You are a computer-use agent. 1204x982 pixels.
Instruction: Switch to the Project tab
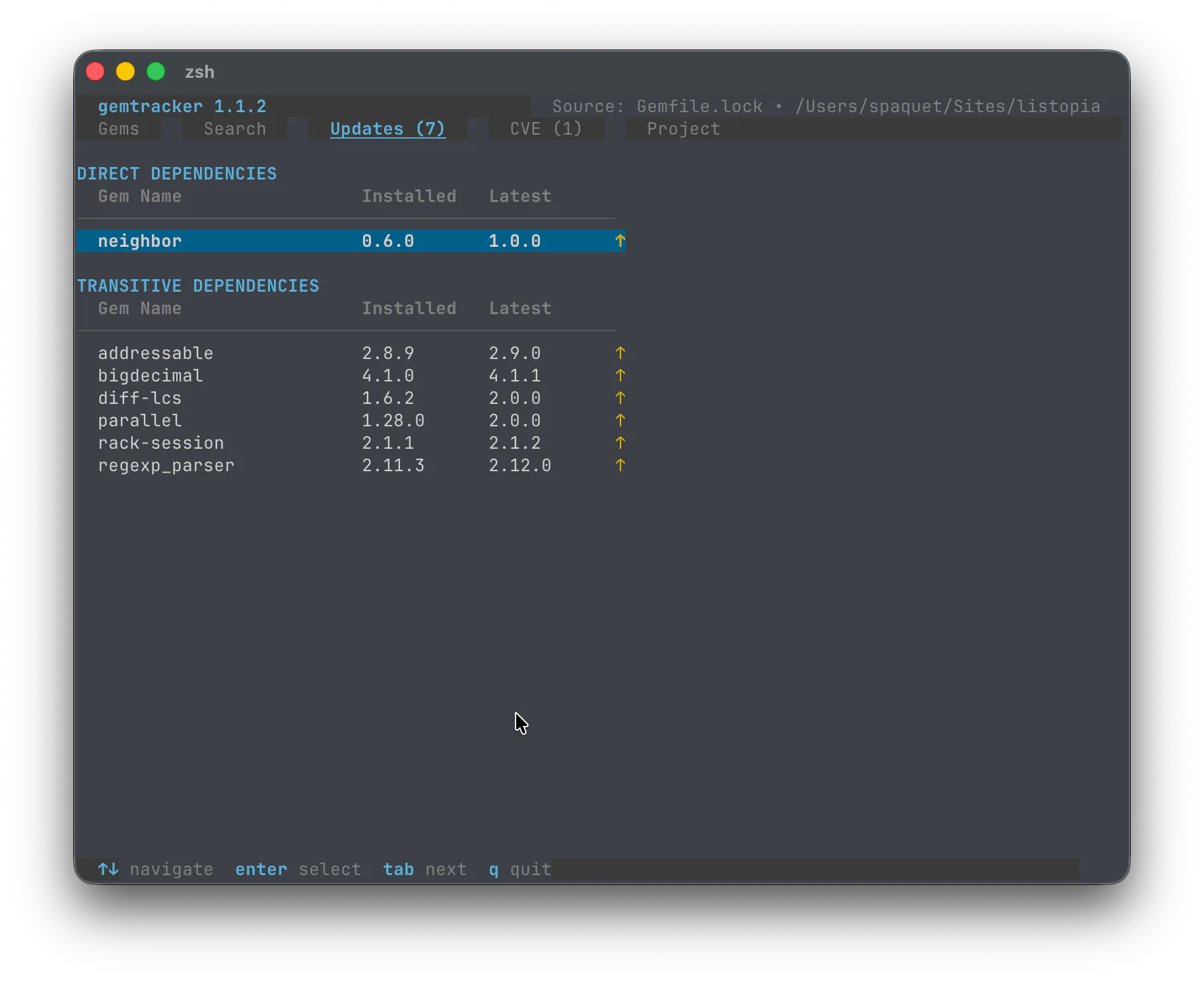point(683,129)
